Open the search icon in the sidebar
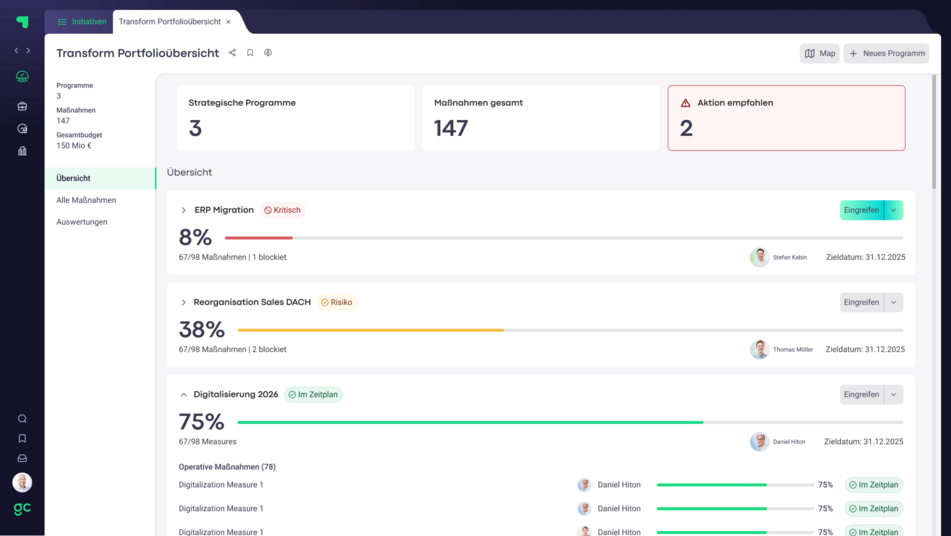The image size is (951, 536). tap(22, 419)
